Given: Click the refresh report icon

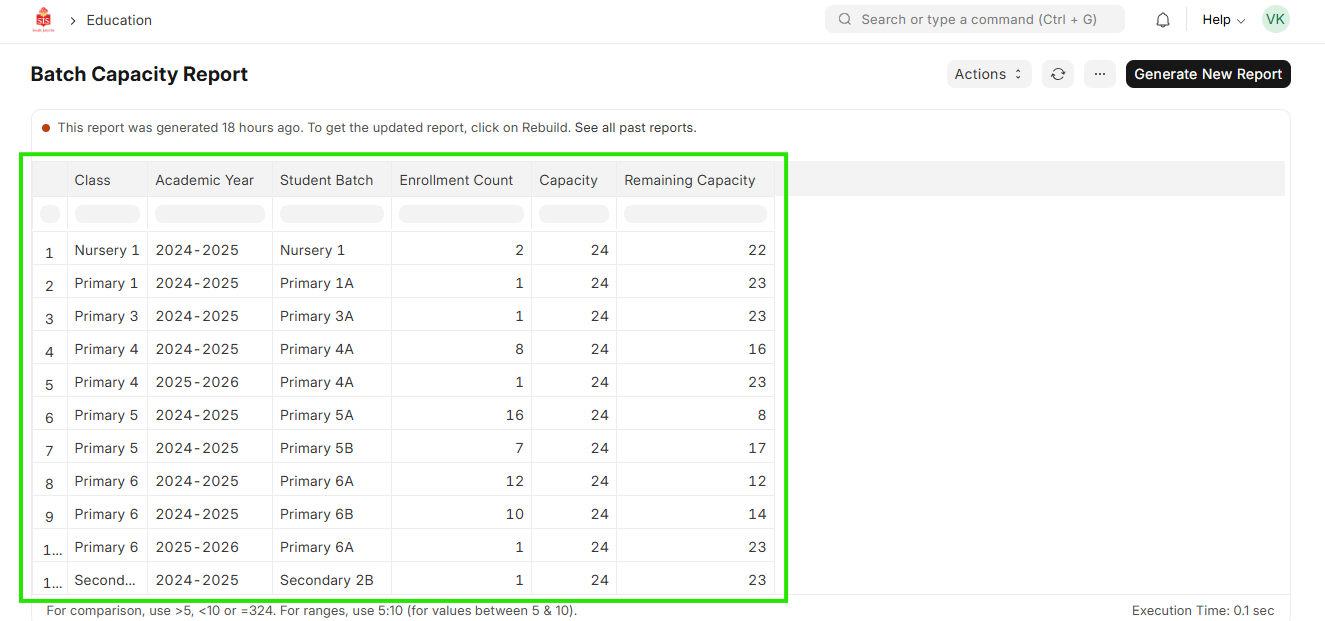Looking at the screenshot, I should pyautogui.click(x=1058, y=74).
